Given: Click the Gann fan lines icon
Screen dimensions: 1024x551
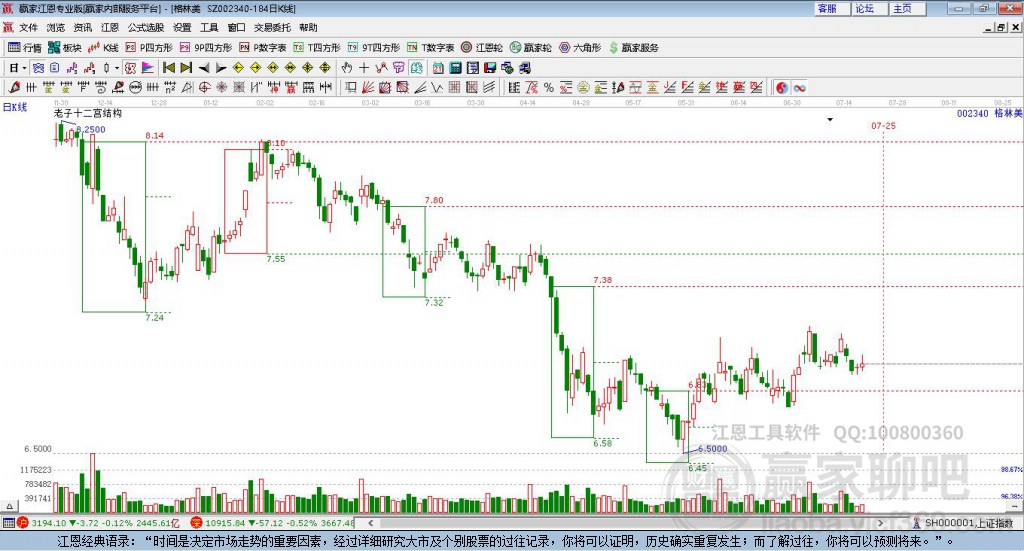Looking at the screenshot, I should click(368, 87).
